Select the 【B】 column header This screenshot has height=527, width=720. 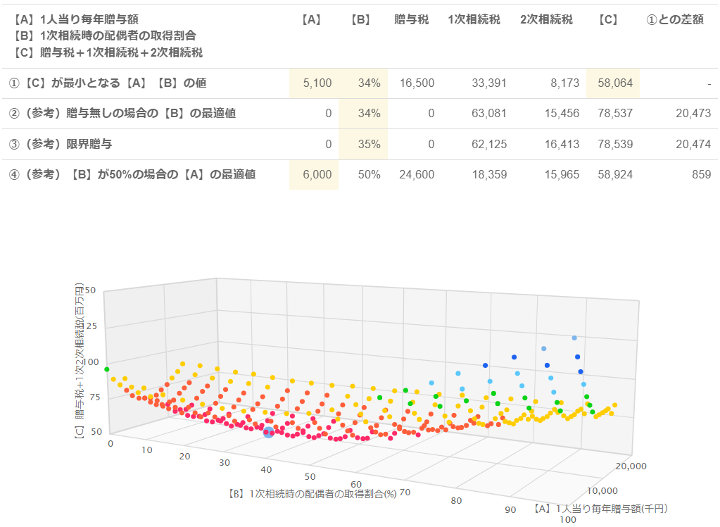click(x=361, y=19)
